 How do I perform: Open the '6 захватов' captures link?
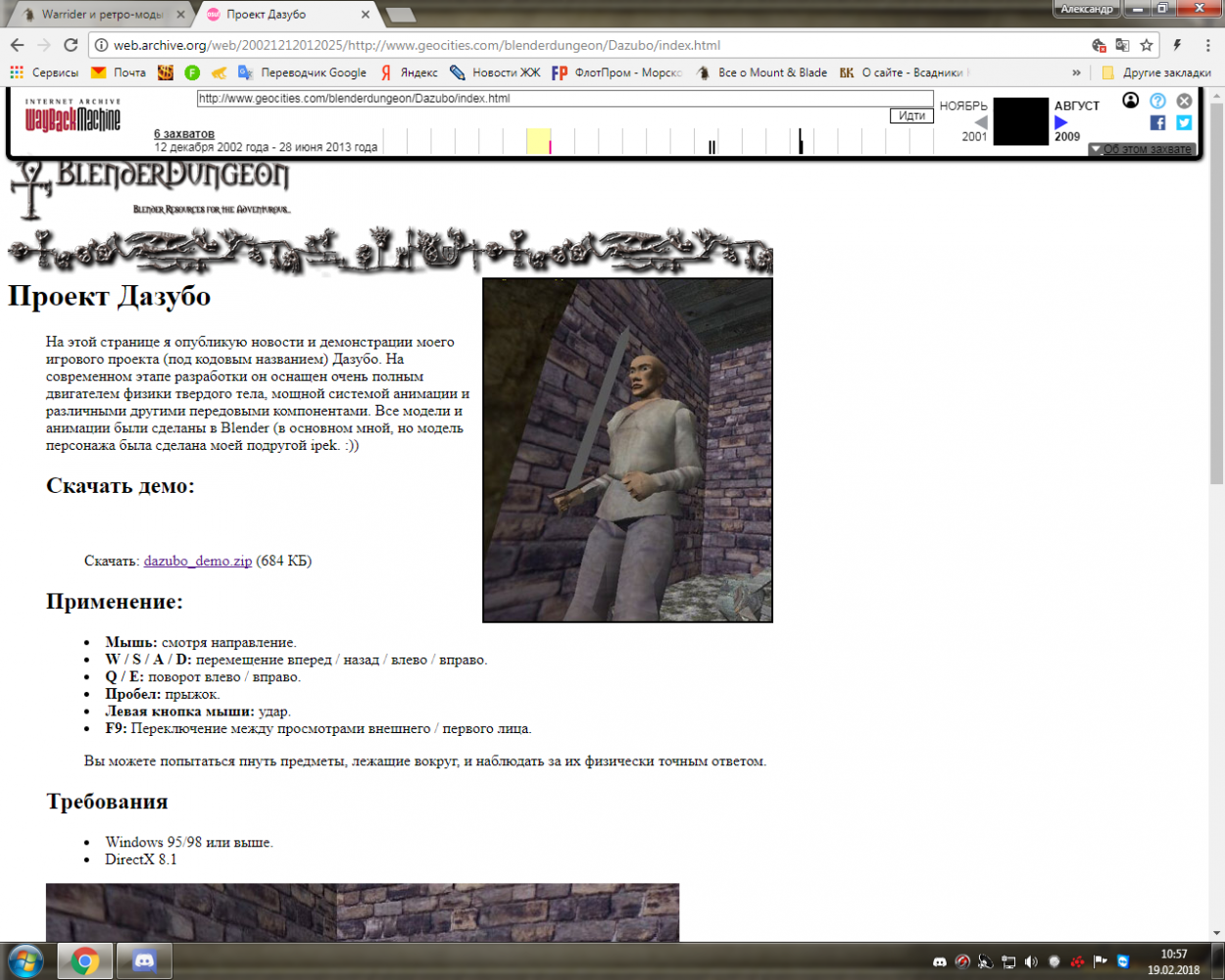[184, 133]
